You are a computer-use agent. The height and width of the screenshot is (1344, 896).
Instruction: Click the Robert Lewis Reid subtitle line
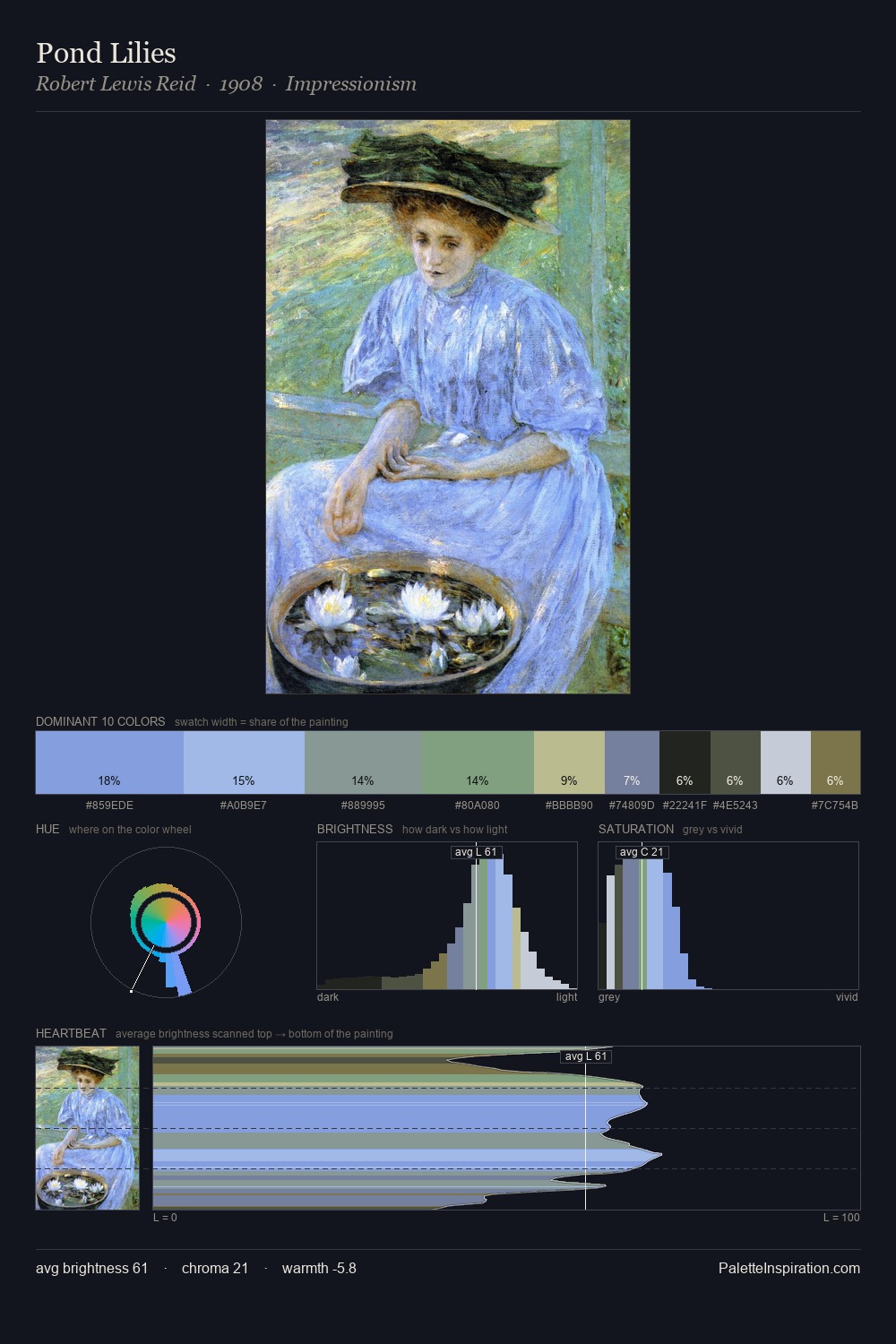click(226, 84)
